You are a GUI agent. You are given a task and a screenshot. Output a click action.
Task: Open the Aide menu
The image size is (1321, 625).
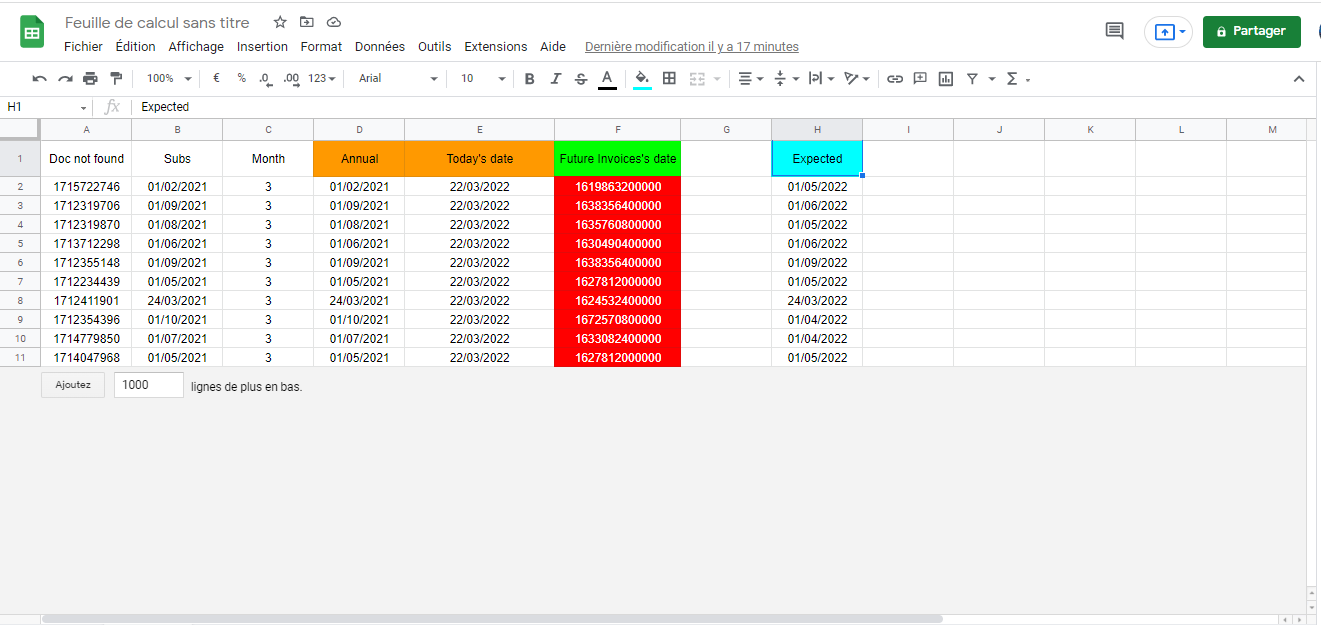click(553, 47)
